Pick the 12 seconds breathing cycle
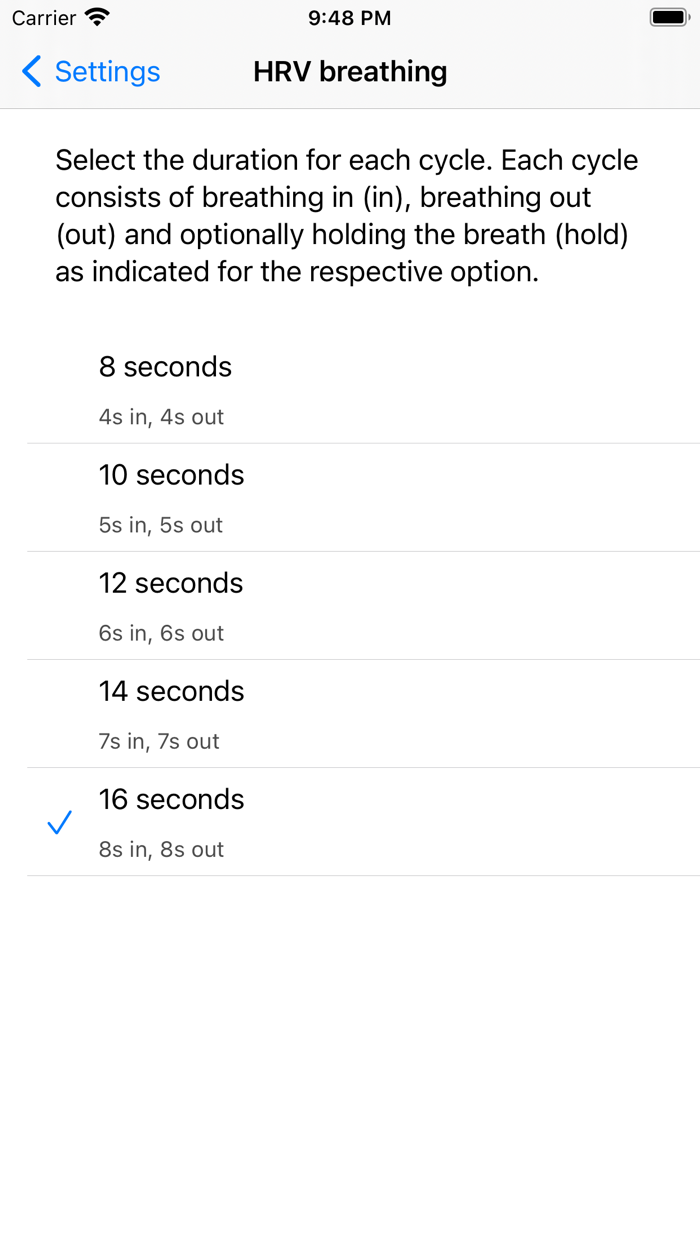 [x=171, y=583]
